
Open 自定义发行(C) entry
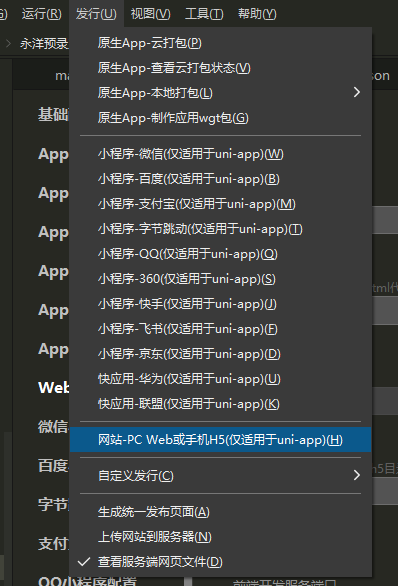220,476
